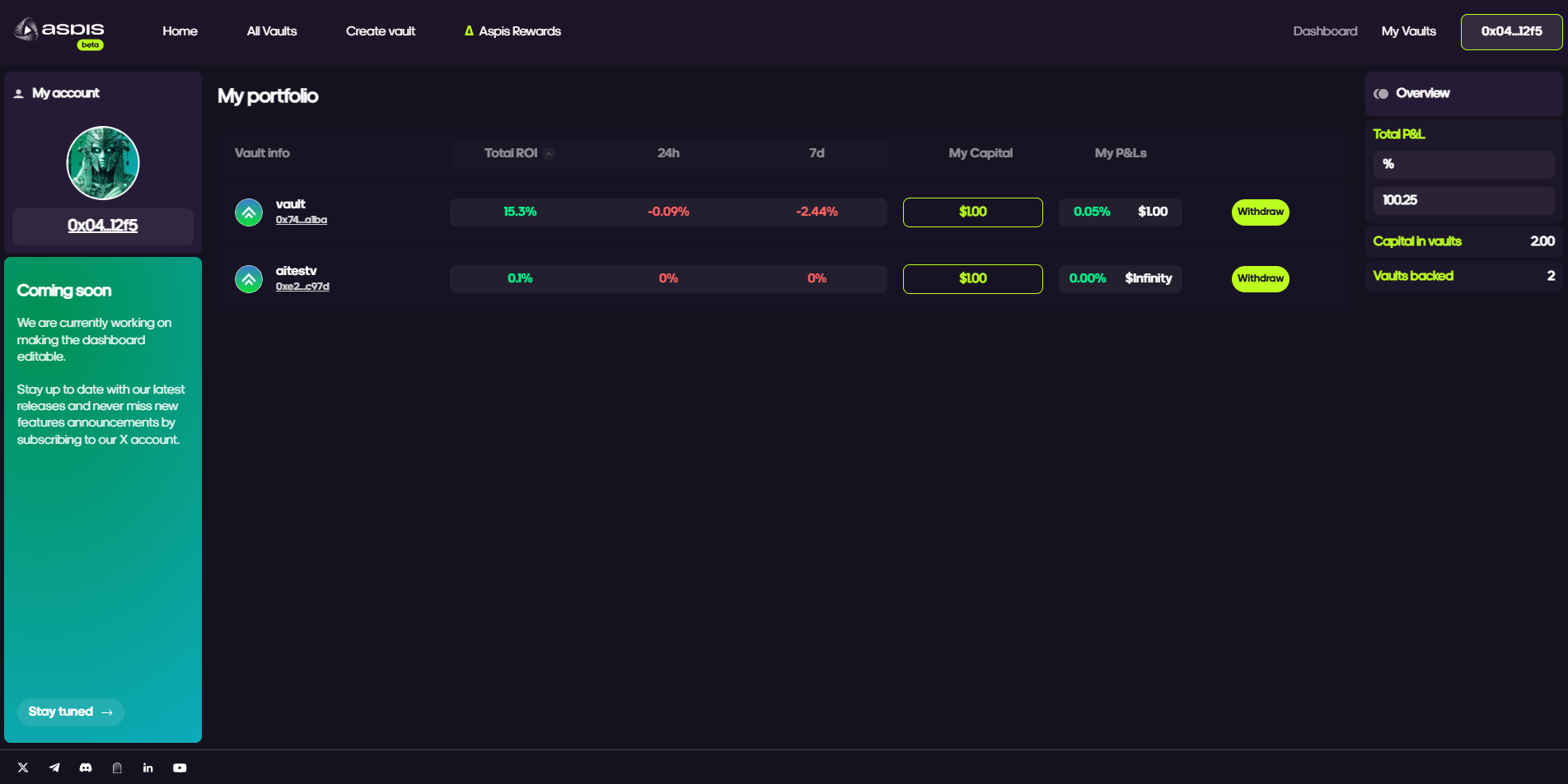Open the Discord server icon
This screenshot has height=784, width=1568.
coord(86,768)
